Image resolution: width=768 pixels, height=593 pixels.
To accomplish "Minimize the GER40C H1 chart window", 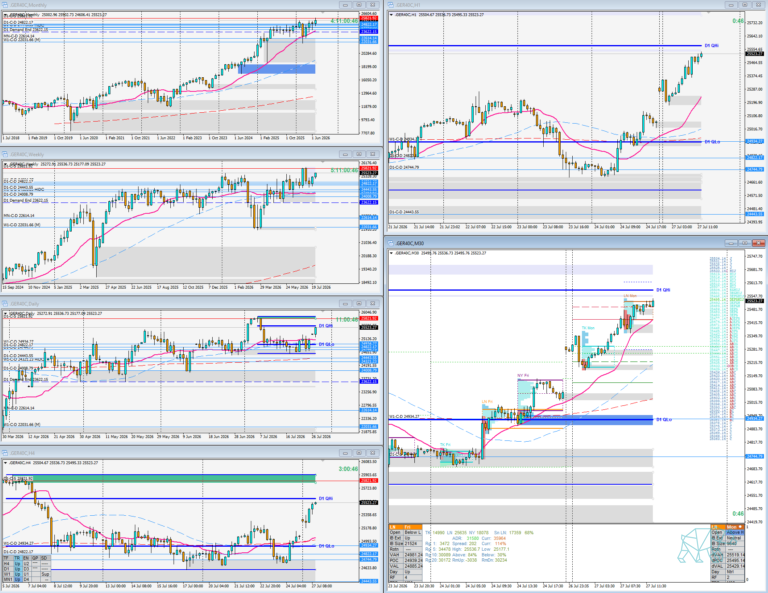I will point(731,5).
